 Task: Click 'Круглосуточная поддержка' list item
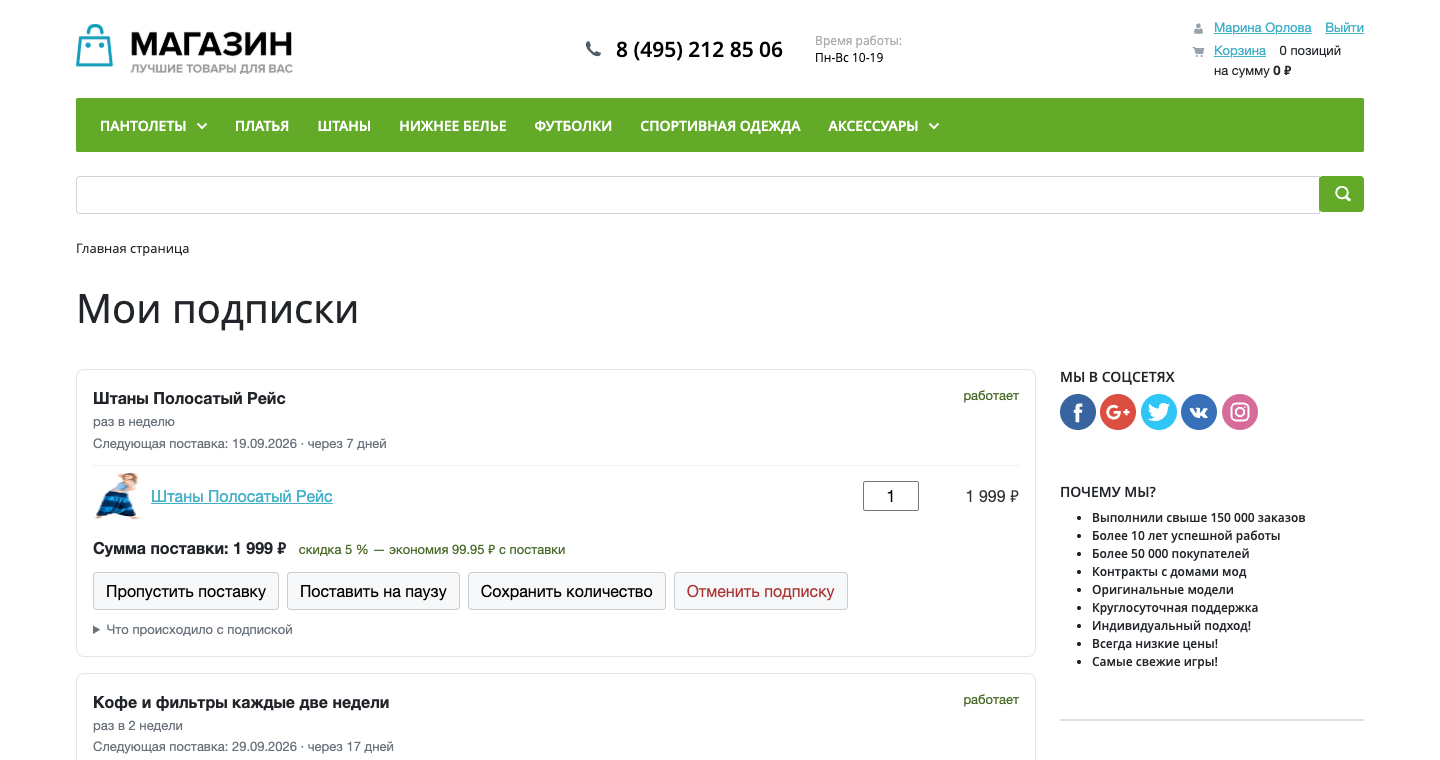click(x=1175, y=608)
